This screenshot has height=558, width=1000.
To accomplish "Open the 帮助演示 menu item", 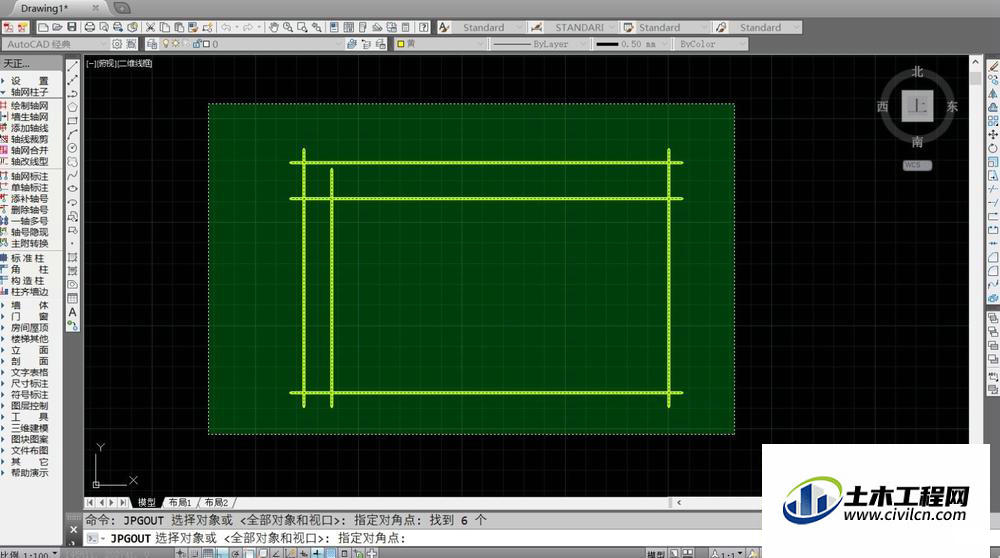I will [29, 473].
